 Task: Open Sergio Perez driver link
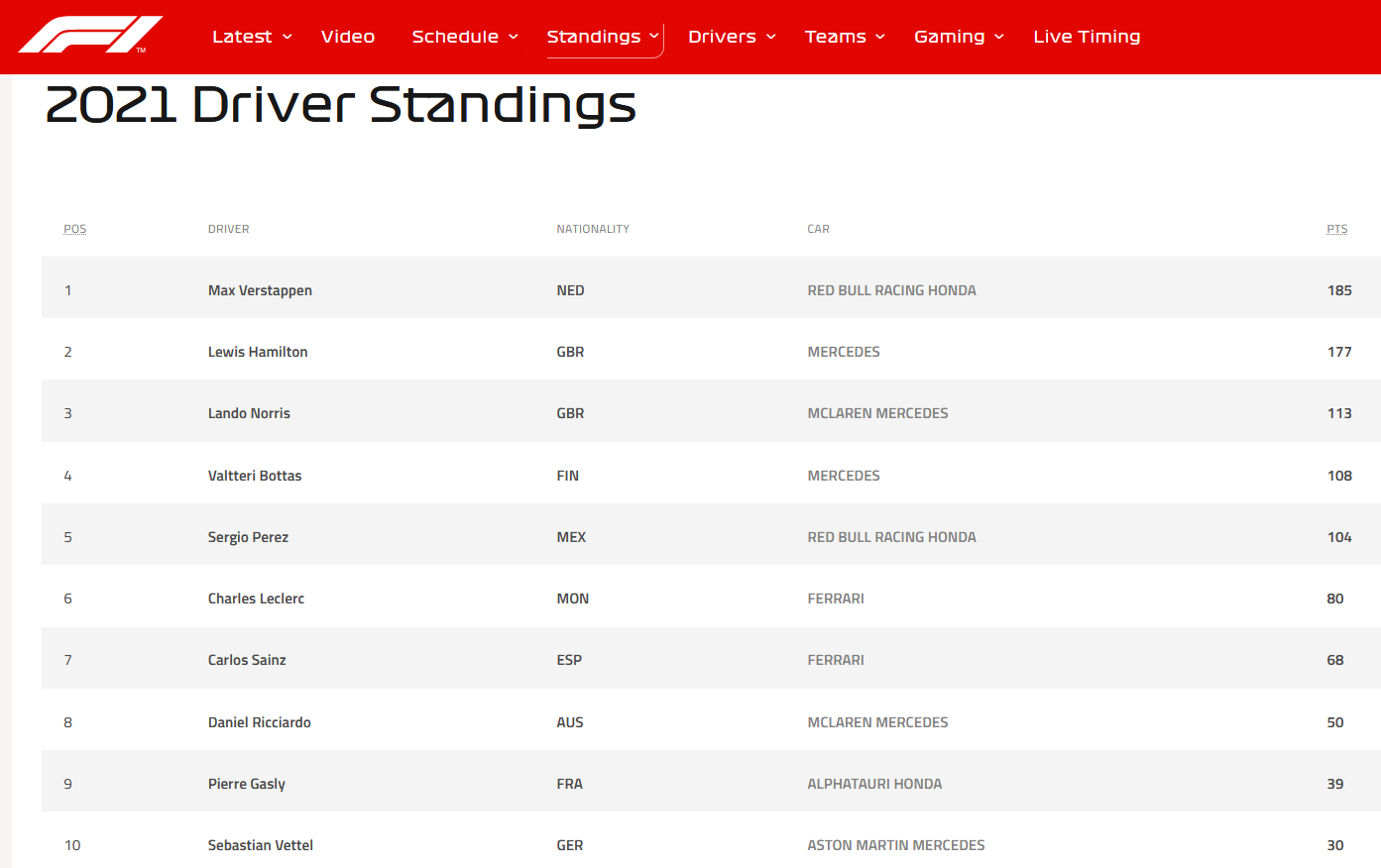pyautogui.click(x=248, y=537)
